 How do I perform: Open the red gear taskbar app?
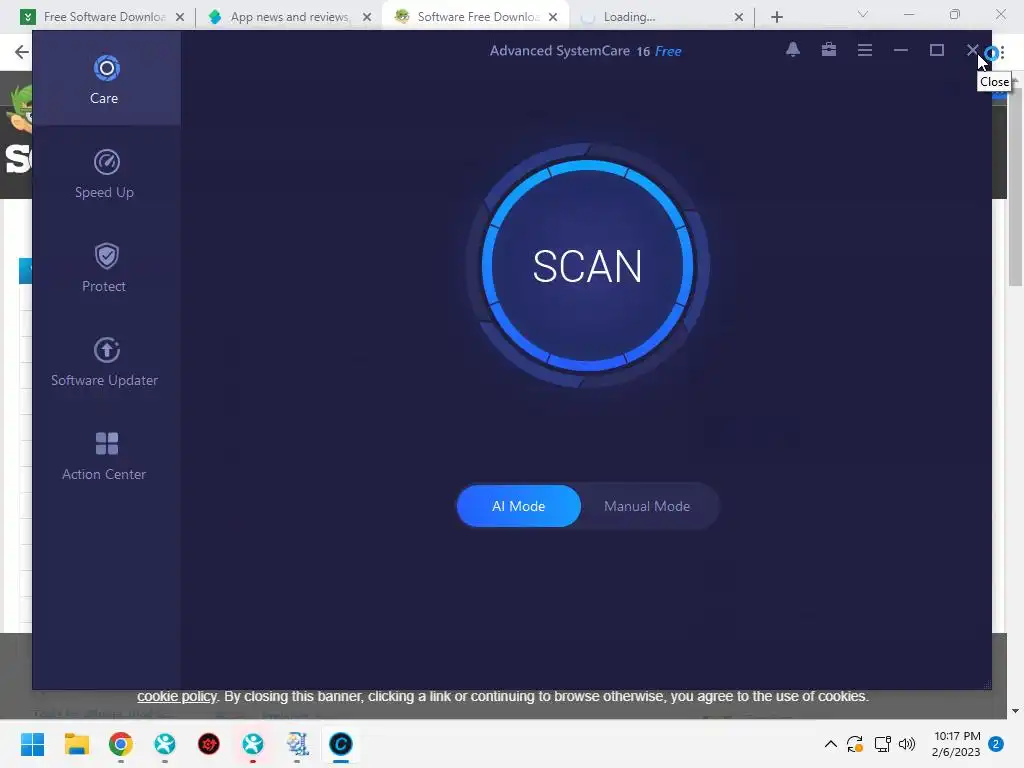click(209, 744)
